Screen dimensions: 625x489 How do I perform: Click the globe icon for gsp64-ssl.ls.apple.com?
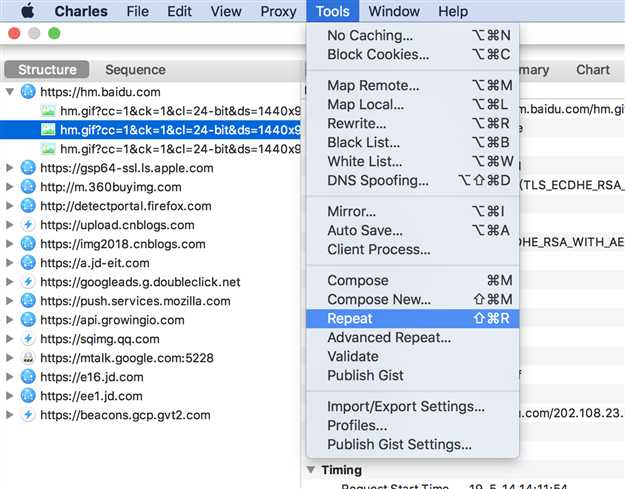(28, 168)
